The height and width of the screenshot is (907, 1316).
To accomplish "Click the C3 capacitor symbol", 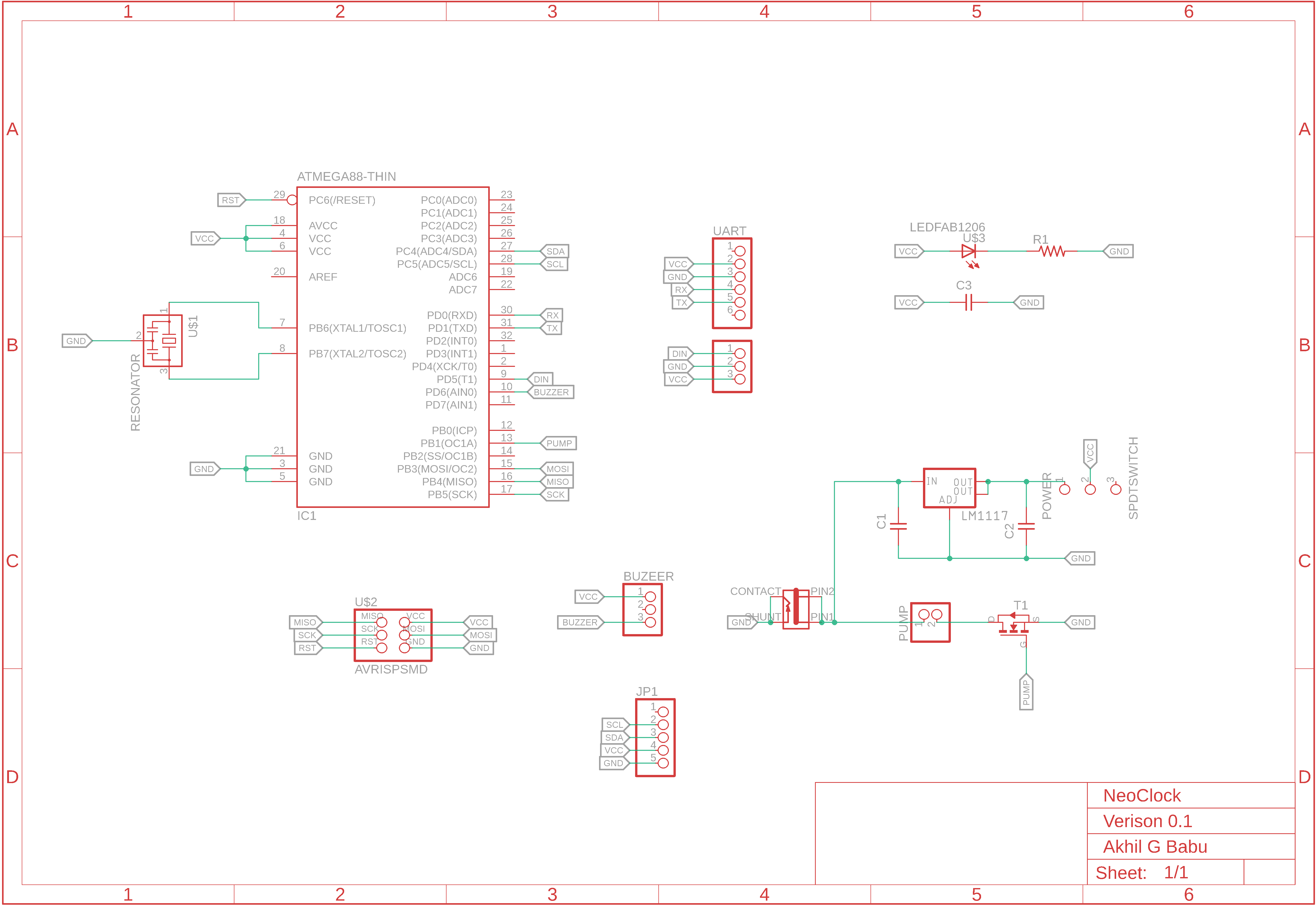I will point(969,302).
